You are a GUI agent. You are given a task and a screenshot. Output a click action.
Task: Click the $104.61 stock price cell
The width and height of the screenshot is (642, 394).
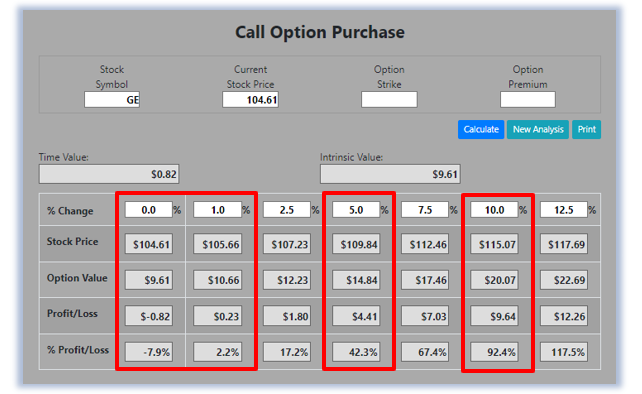pos(149,244)
